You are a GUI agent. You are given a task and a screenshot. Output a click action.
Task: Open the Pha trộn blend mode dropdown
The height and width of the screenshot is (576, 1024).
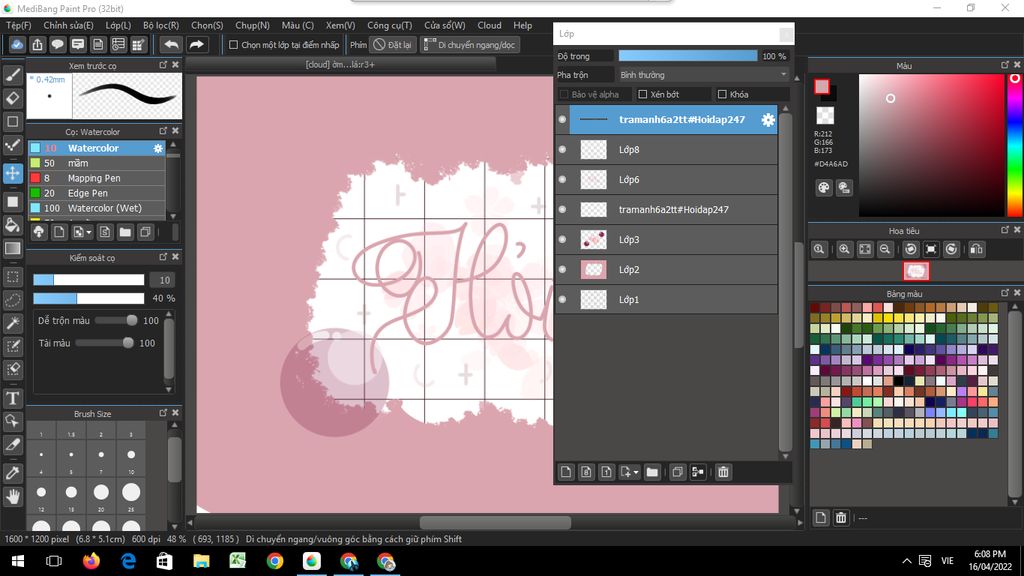coord(703,75)
